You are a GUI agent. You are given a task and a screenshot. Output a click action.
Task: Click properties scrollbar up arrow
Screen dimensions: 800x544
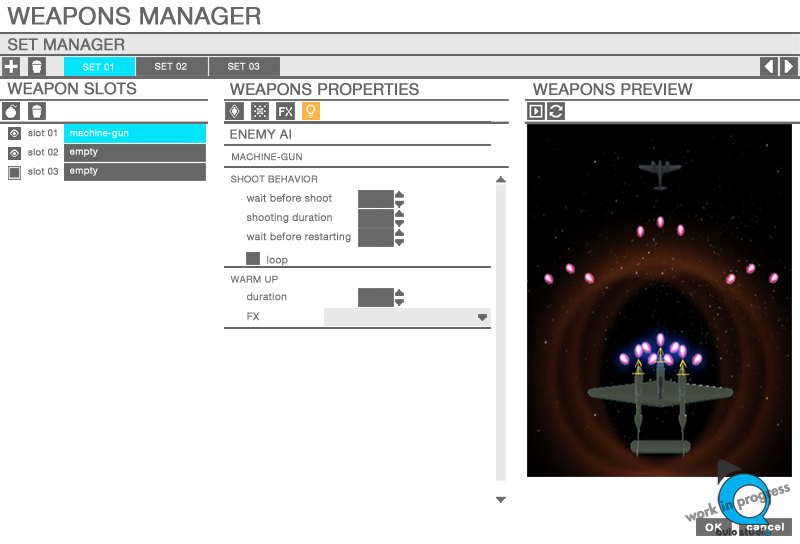point(501,179)
